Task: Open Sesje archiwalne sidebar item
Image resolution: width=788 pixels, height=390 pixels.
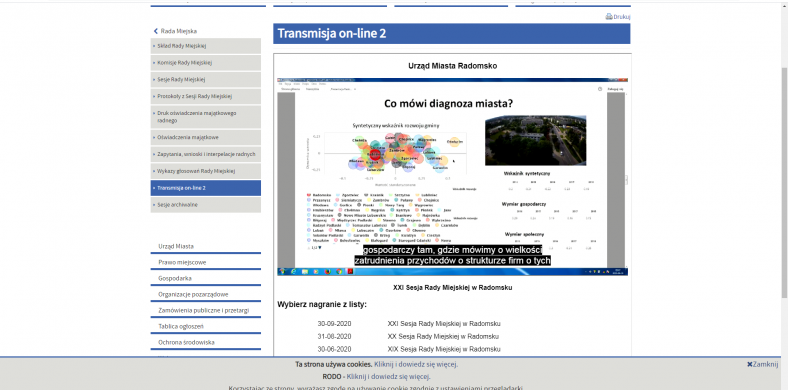Action: pos(206,205)
